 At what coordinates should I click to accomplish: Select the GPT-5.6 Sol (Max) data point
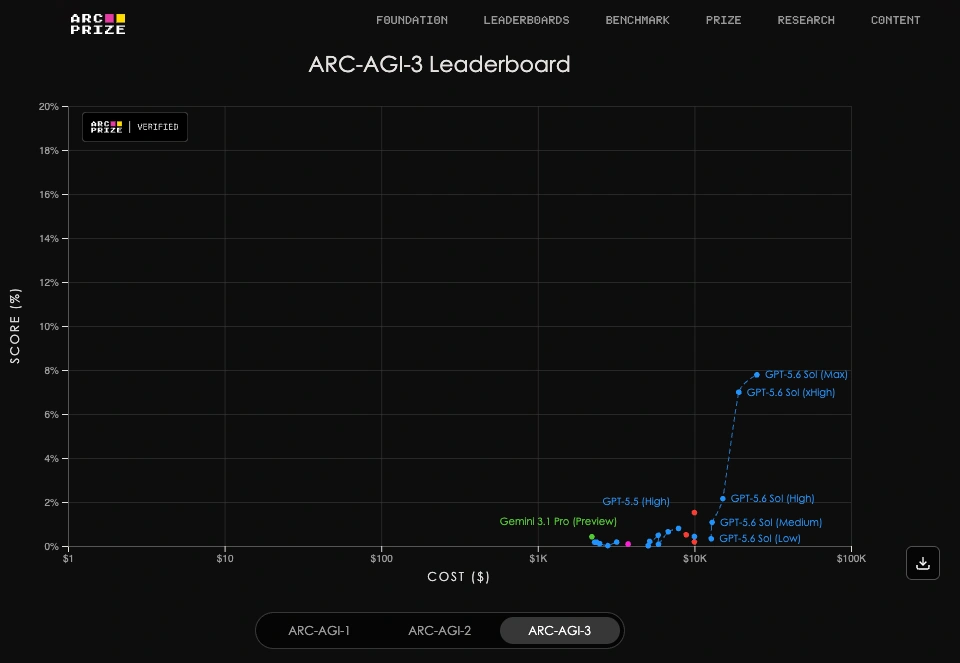click(757, 375)
